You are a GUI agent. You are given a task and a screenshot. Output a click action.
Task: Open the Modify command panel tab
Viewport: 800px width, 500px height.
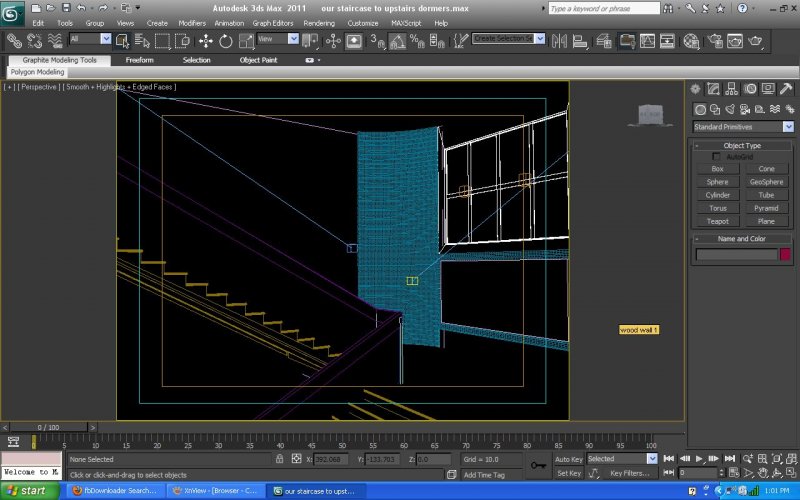(x=714, y=90)
